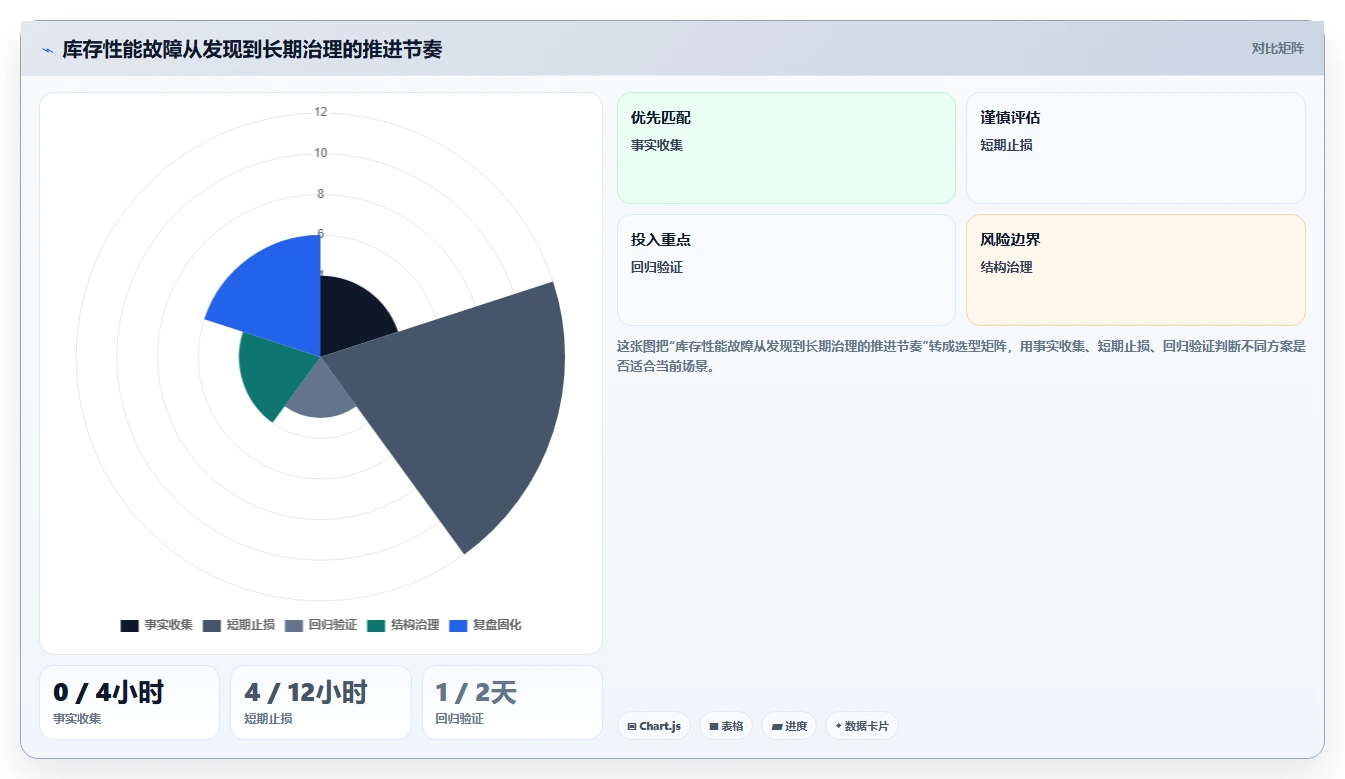The height and width of the screenshot is (779, 1345).
Task: Click 回归验证 text in the 投入重点 card
Action: pyautogui.click(x=657, y=267)
